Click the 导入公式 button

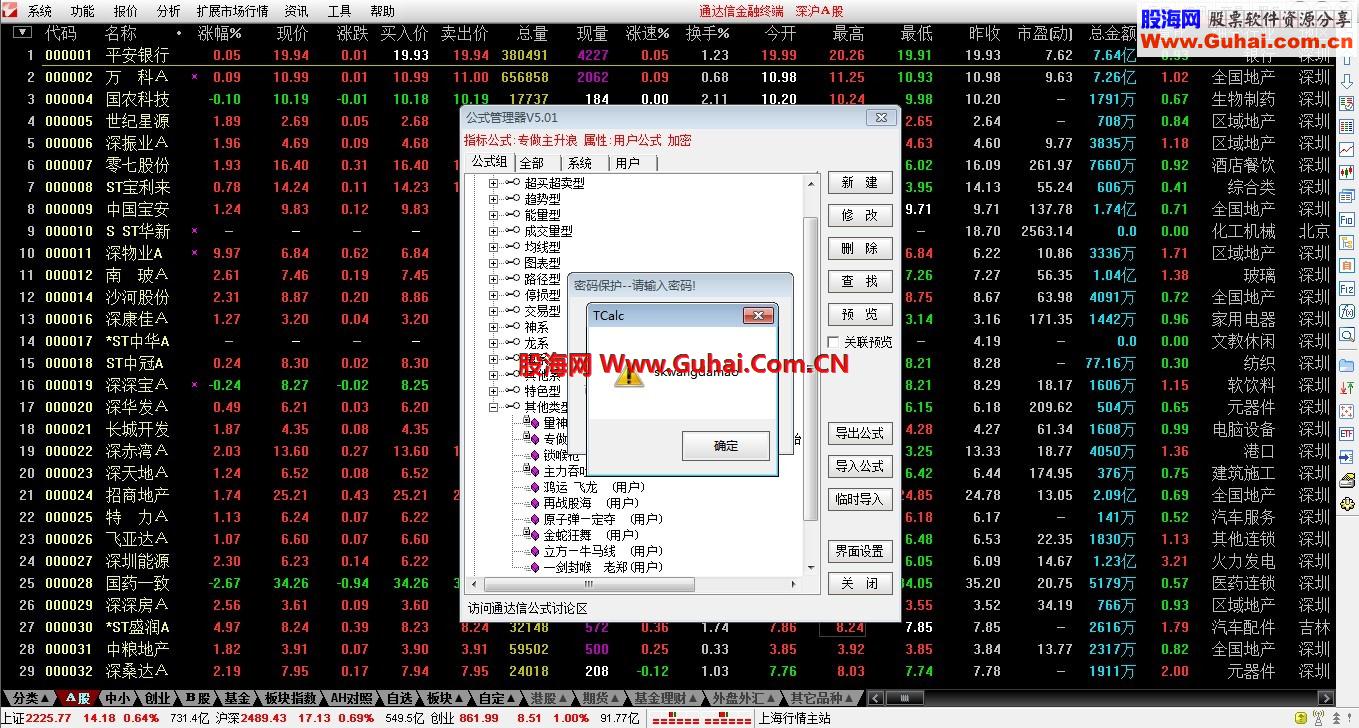(860, 466)
